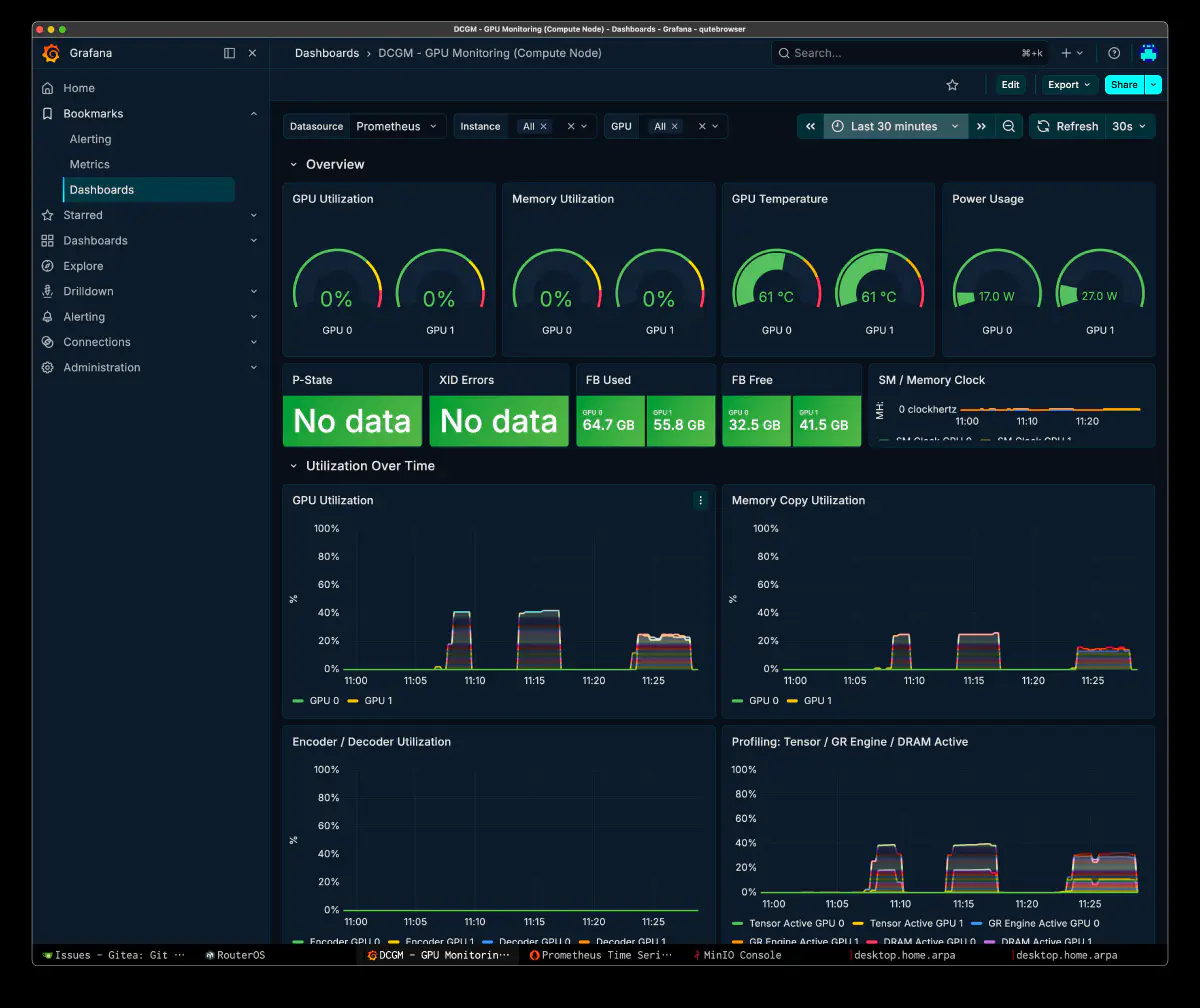Clear all selected GPU filter values
The image size is (1200, 1008).
(x=702, y=127)
